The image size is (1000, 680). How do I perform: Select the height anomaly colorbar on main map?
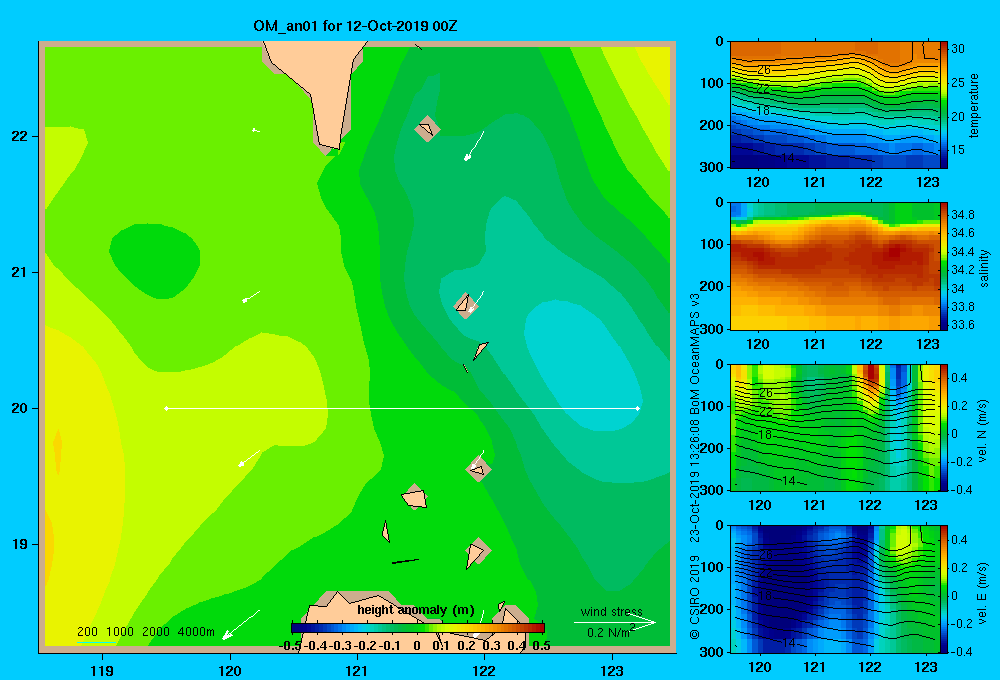coord(418,628)
